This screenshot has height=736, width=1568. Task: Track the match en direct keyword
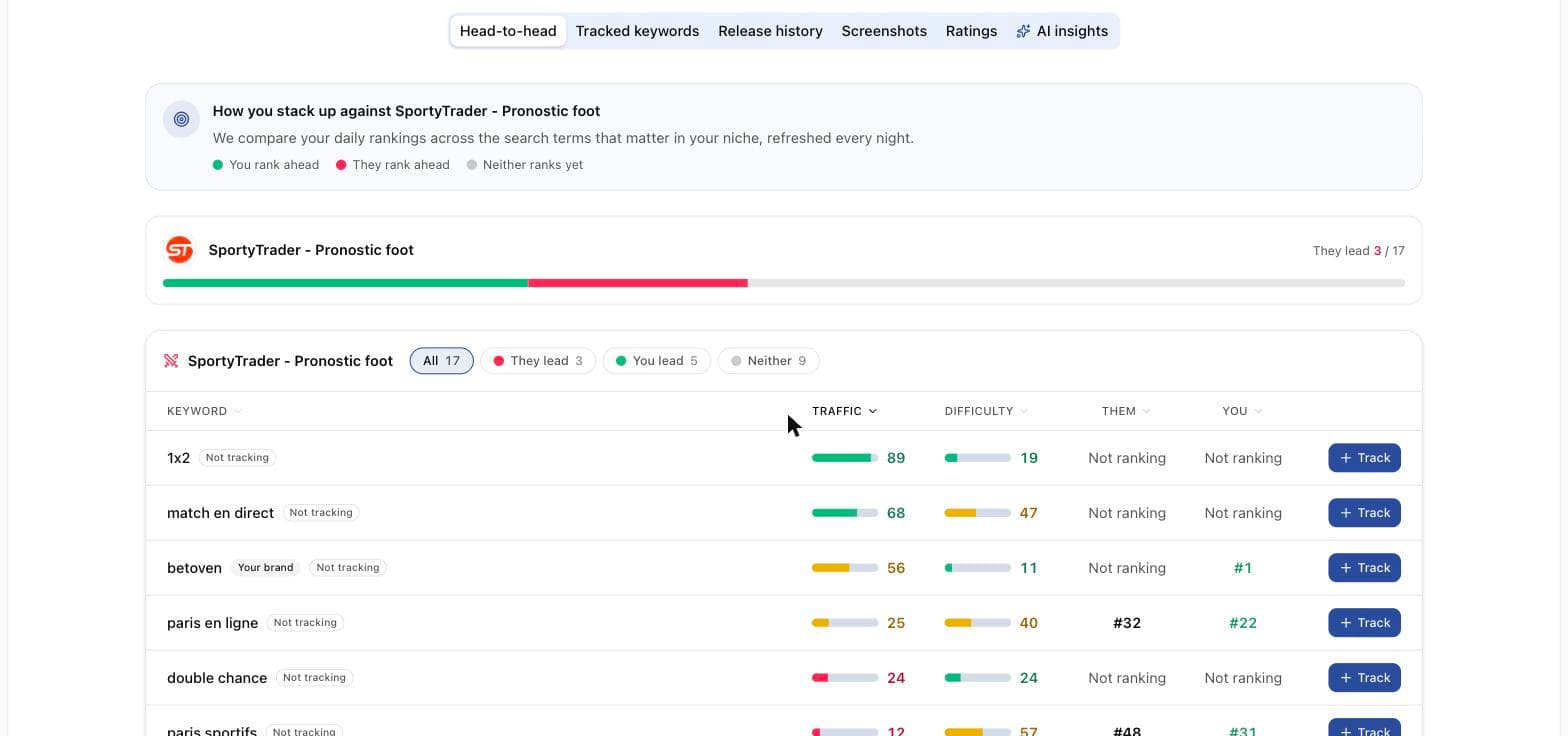(x=1364, y=513)
